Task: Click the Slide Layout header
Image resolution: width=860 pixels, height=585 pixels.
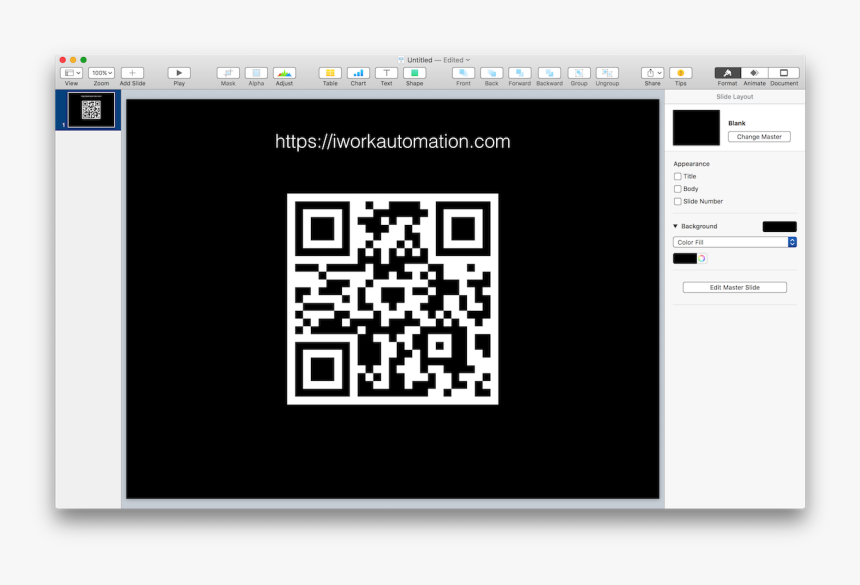Action: tap(734, 96)
